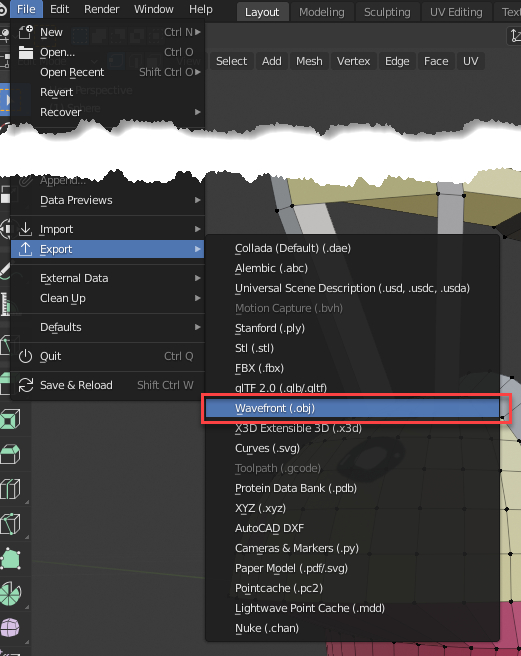The width and height of the screenshot is (521, 656).
Task: Select the Loop Cut tool icon
Action: point(10,489)
